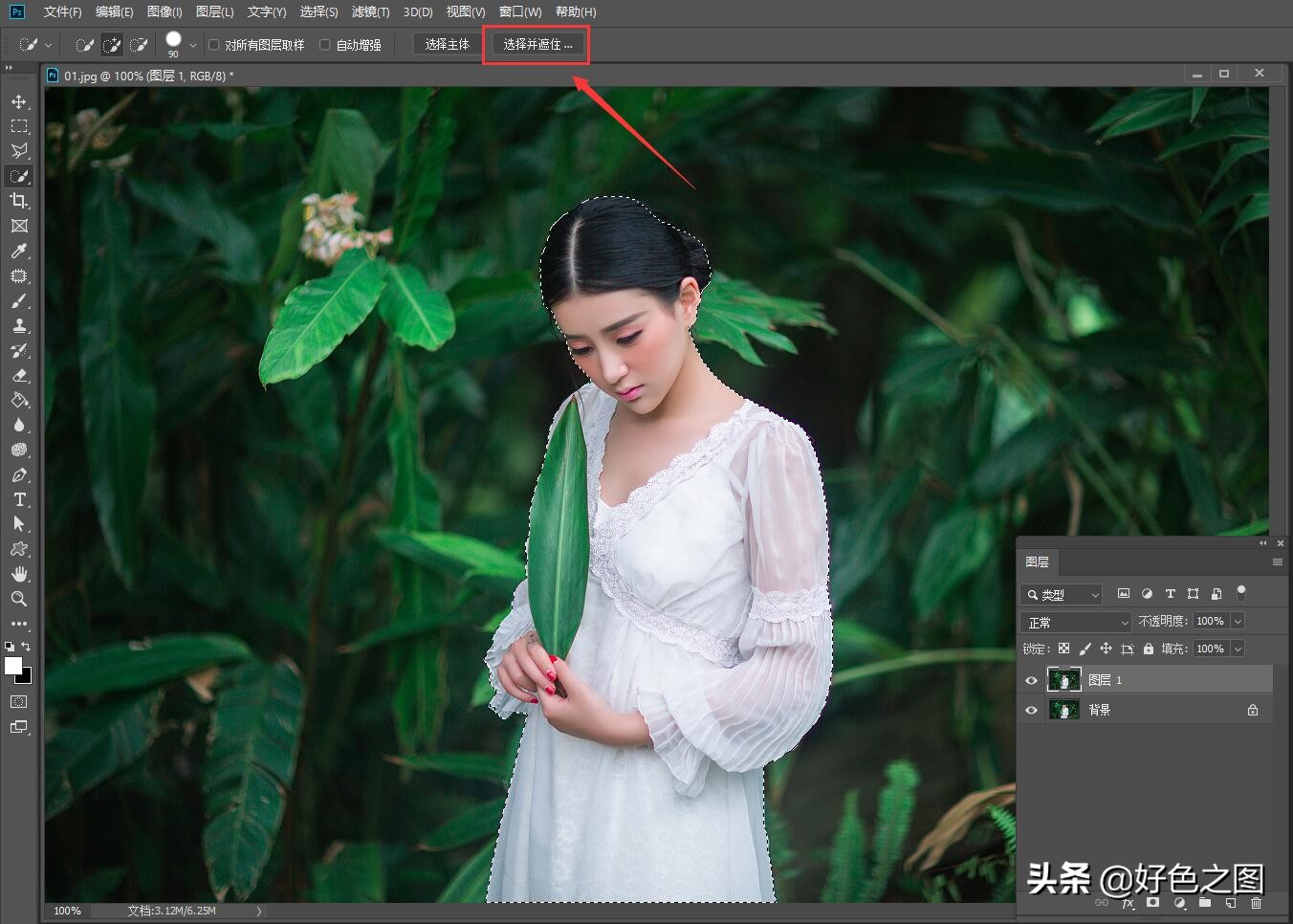Screen dimensions: 1293x924
Task: Click the Subtract from selection mode icon
Action: tap(138, 45)
